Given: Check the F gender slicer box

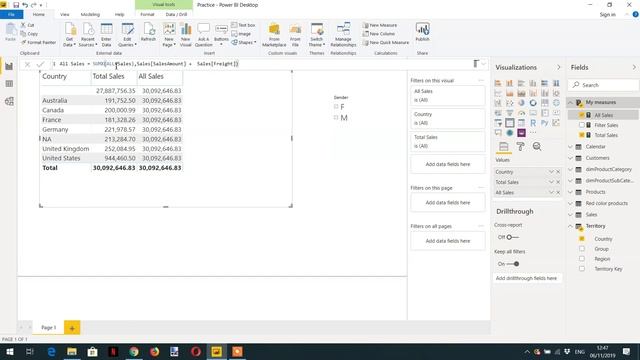Looking at the screenshot, I should (336, 107).
